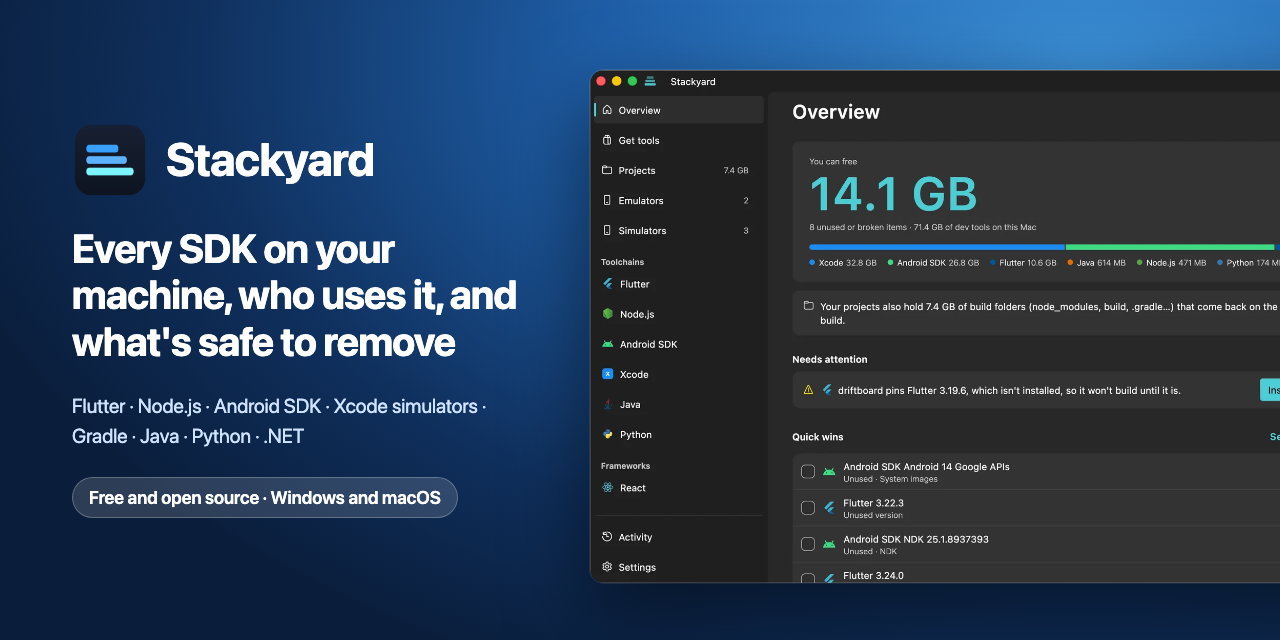The width and height of the screenshot is (1280, 640).
Task: Click the 'Xcode 32.8 GB' legend entry
Action: [x=843, y=263]
